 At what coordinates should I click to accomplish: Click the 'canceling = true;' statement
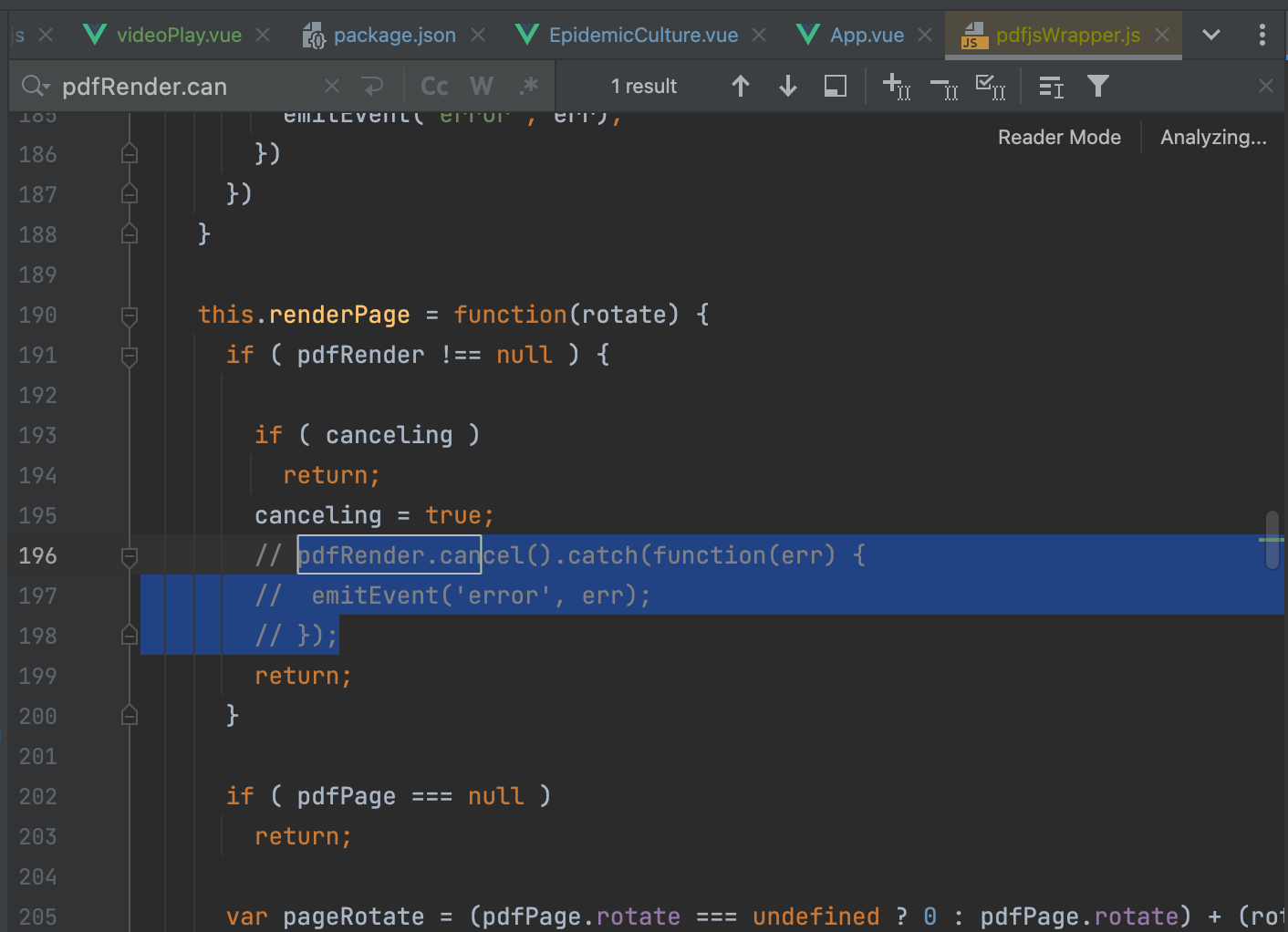coord(374,515)
